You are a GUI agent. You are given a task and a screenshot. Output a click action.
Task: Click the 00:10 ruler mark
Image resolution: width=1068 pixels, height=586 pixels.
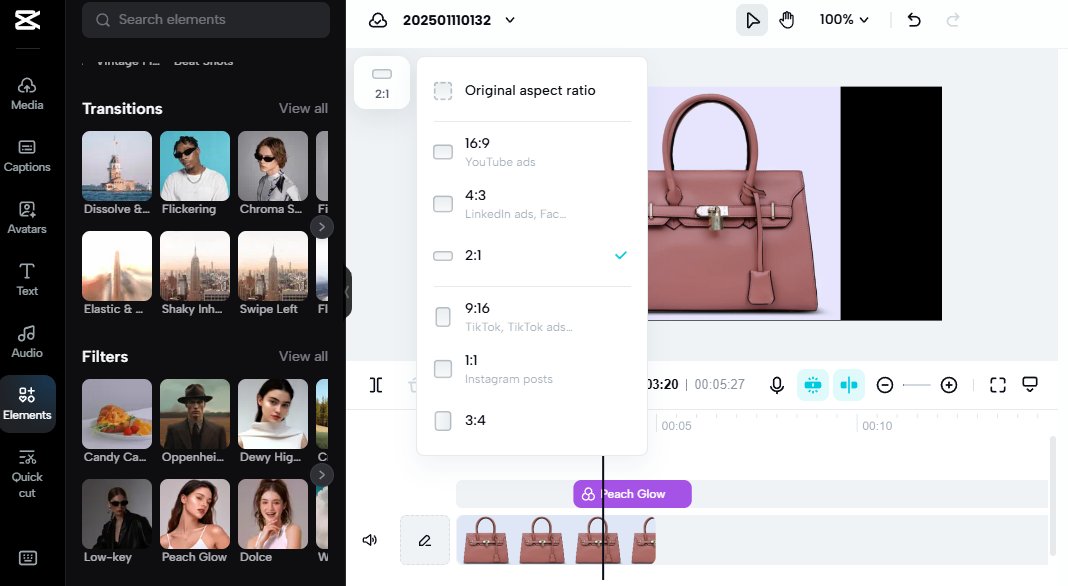[x=877, y=426]
